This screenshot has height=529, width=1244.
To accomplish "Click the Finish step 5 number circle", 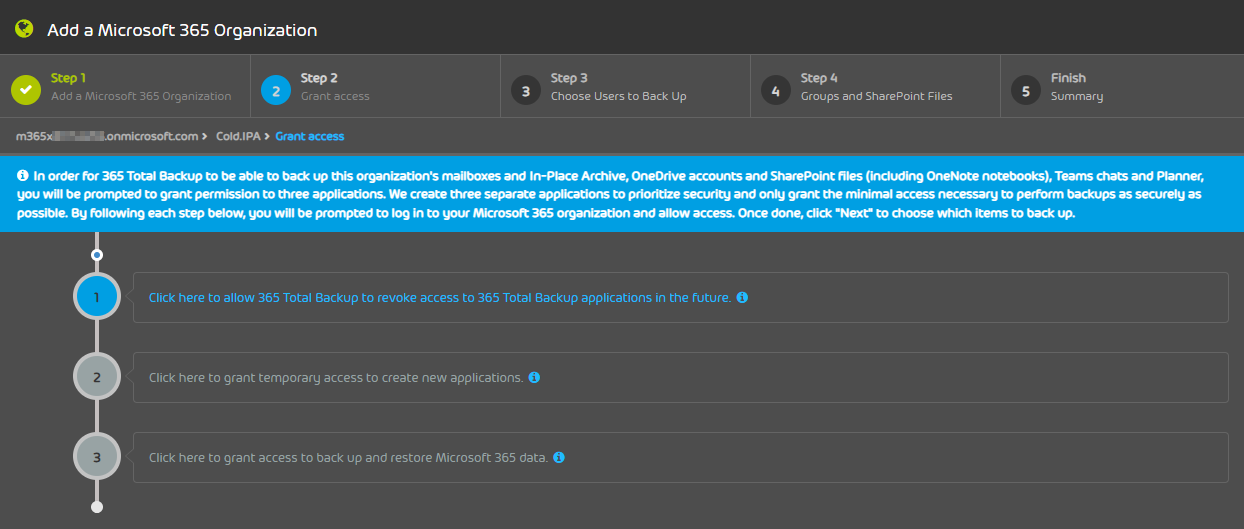I will point(1026,90).
